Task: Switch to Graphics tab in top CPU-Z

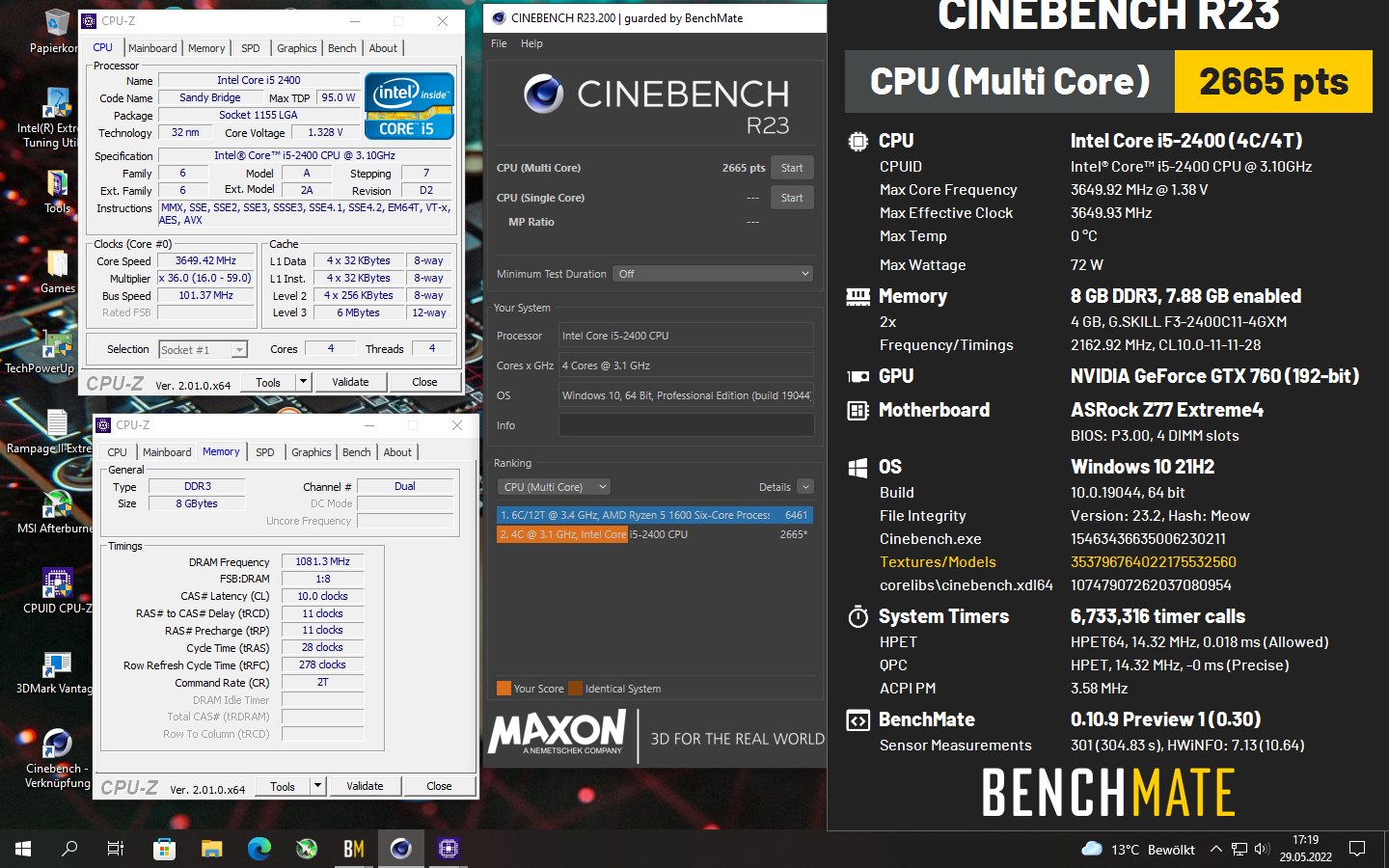Action: coord(296,48)
